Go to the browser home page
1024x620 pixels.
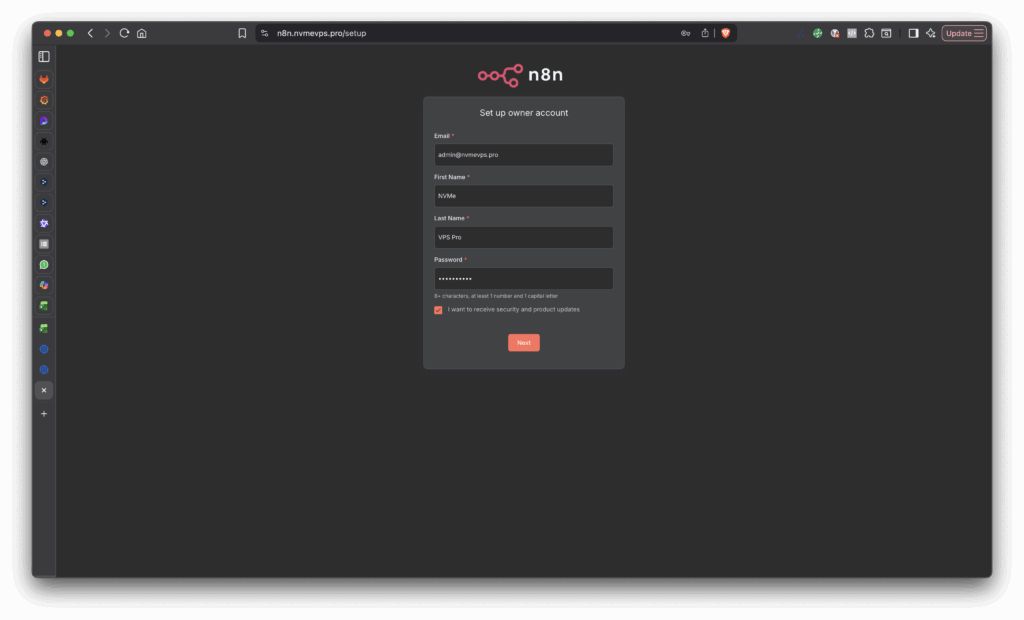[x=142, y=33]
